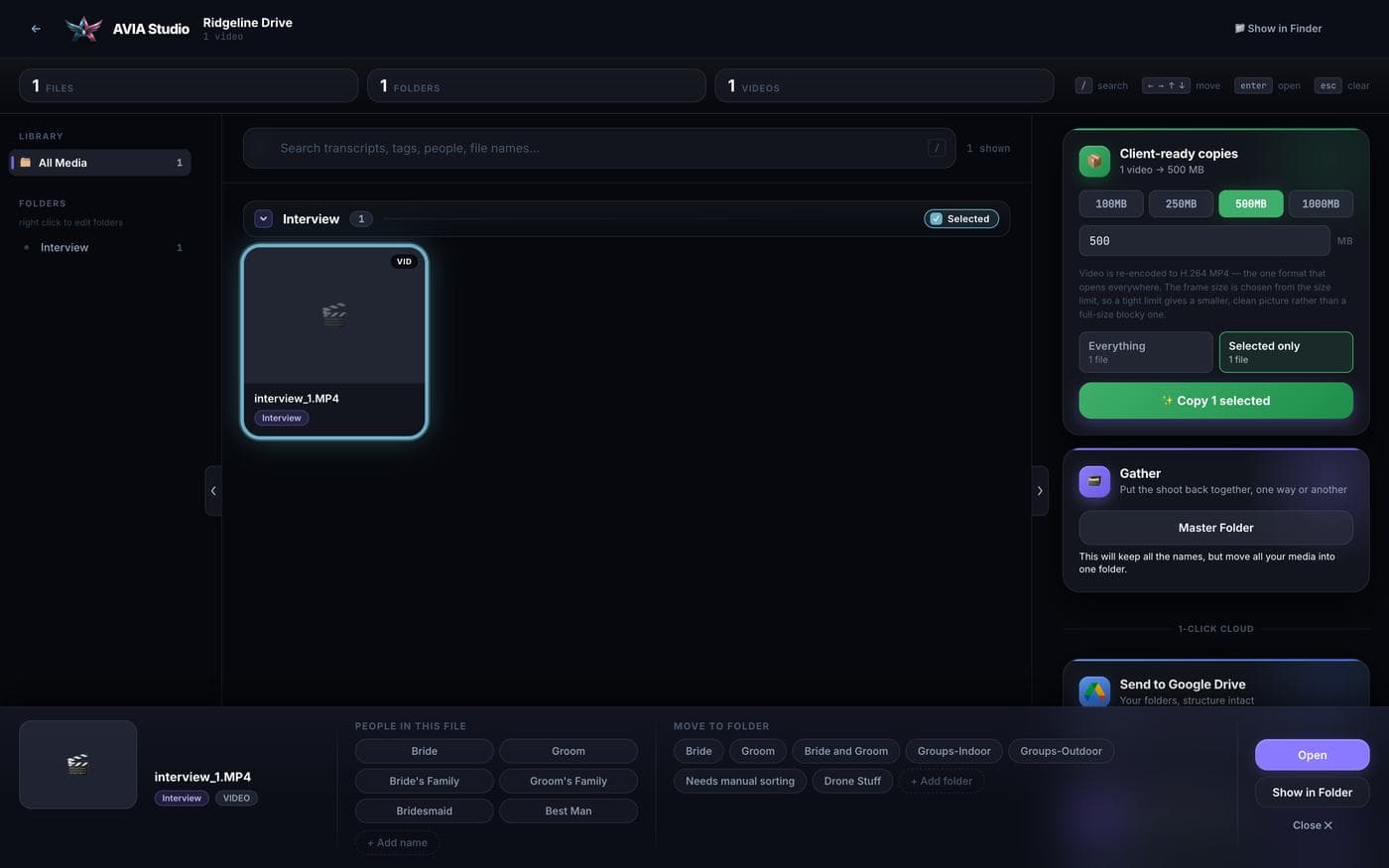The height and width of the screenshot is (868, 1389).
Task: Click the size limit MB input field
Action: click(x=1203, y=241)
